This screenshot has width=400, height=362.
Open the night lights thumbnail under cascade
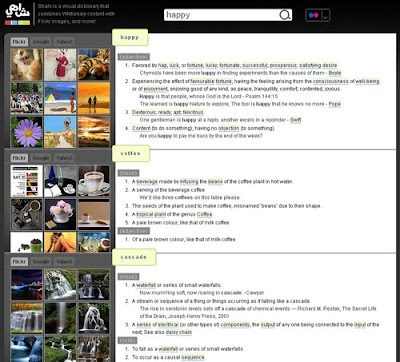[x=27, y=285]
